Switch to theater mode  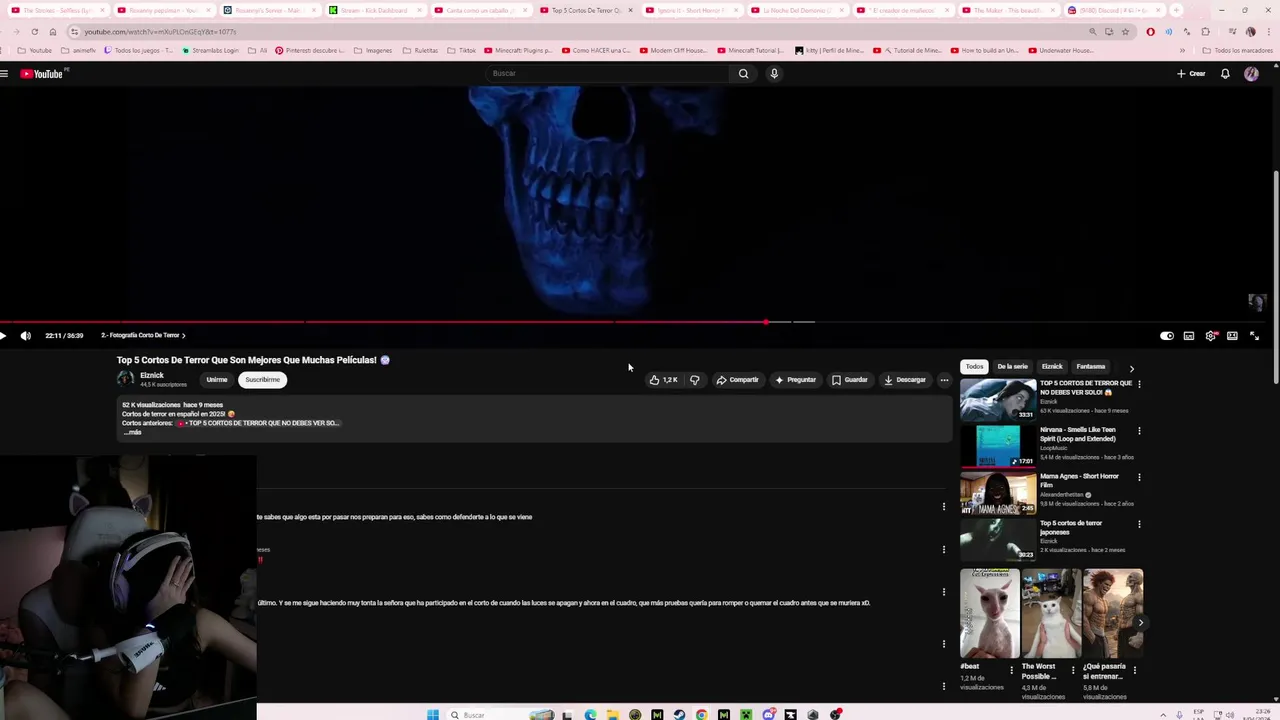point(1233,336)
